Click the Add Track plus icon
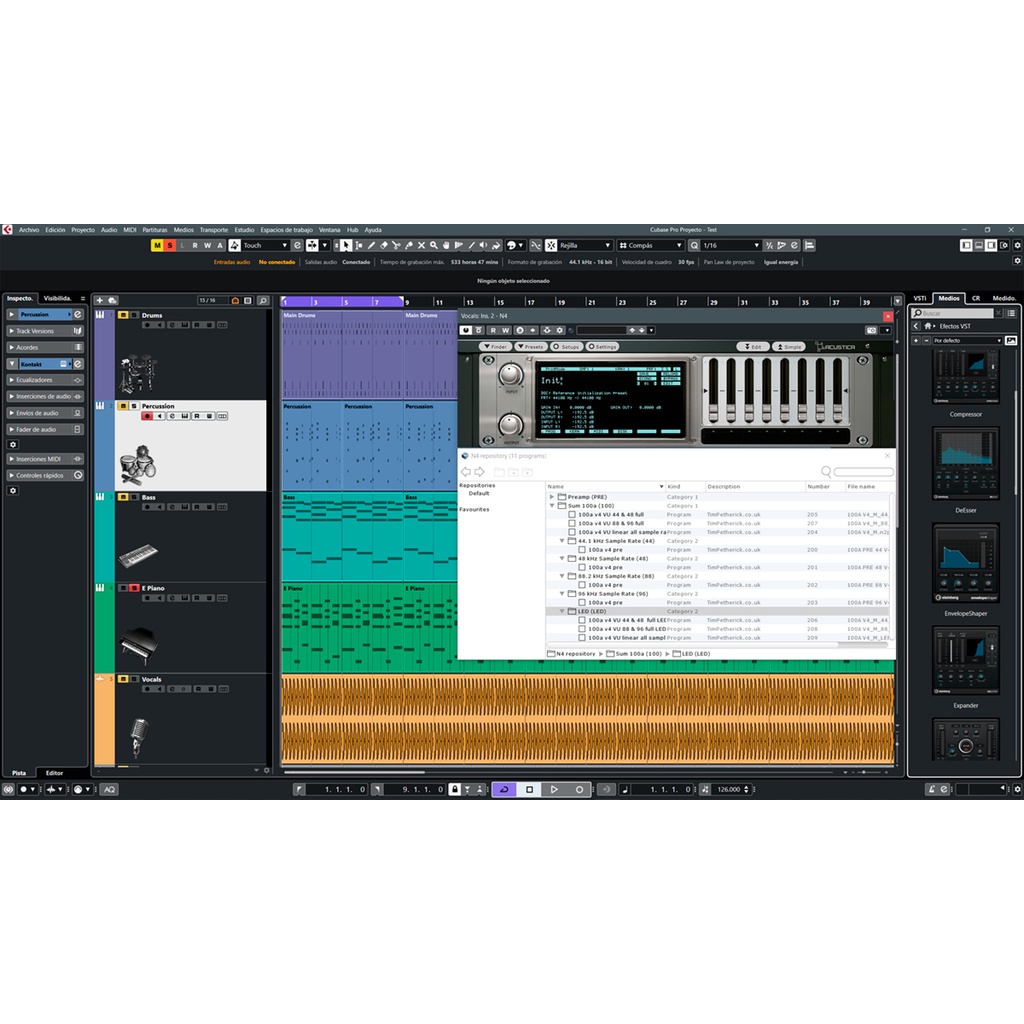 (99, 300)
